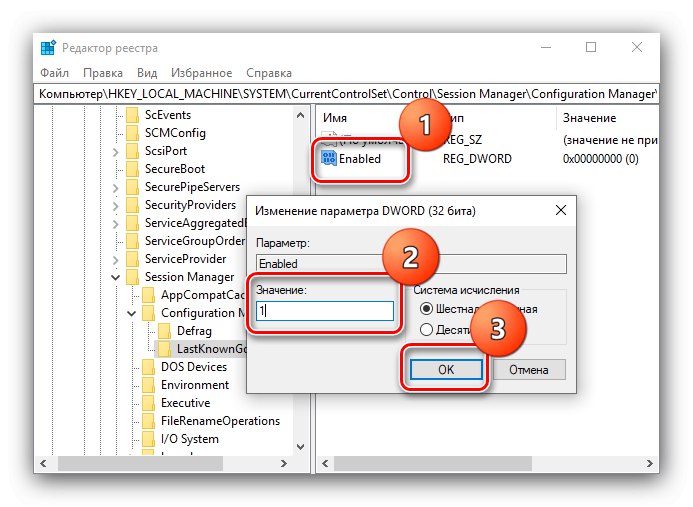Click the SecurePipeServers folder icon
The width and height of the screenshot is (693, 507).
(132, 187)
